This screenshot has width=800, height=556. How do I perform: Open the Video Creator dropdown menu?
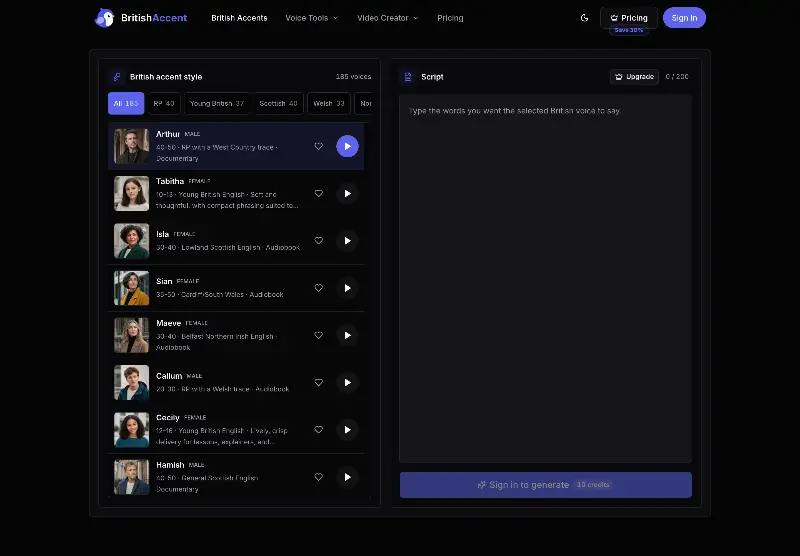coord(387,18)
